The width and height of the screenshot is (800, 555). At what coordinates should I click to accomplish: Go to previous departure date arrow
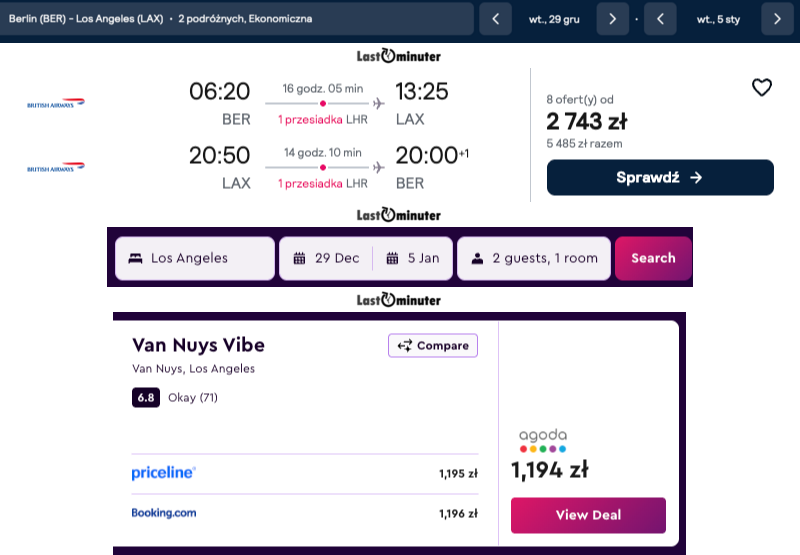click(x=495, y=19)
